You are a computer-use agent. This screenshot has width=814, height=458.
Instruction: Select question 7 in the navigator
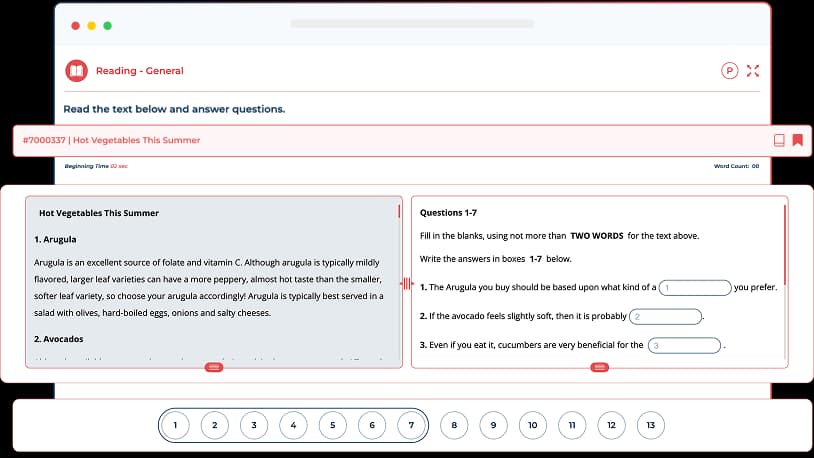point(411,425)
